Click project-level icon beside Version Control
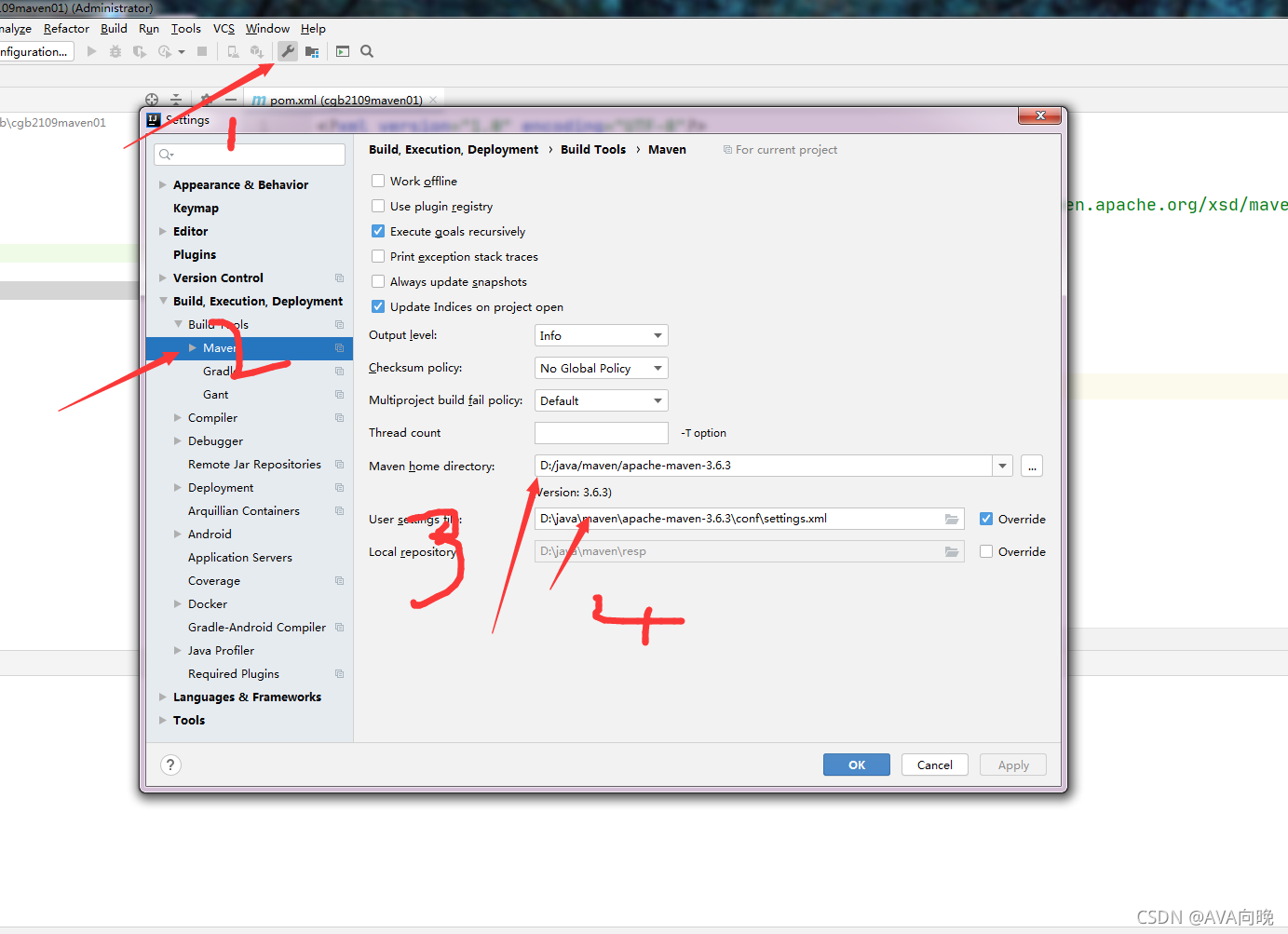Viewport: 1288px width, 934px height. click(339, 277)
